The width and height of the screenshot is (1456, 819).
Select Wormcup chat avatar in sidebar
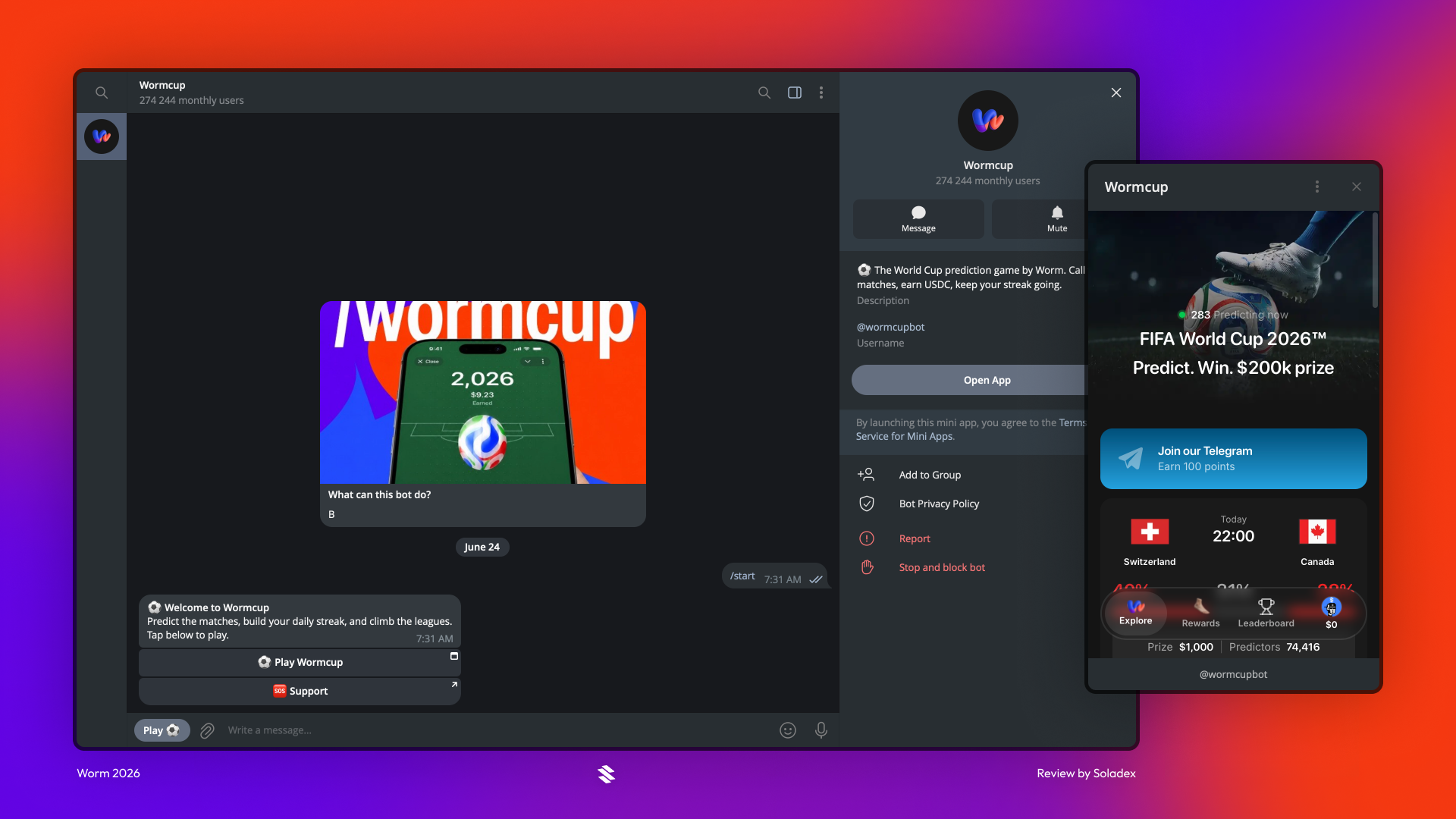(x=102, y=136)
